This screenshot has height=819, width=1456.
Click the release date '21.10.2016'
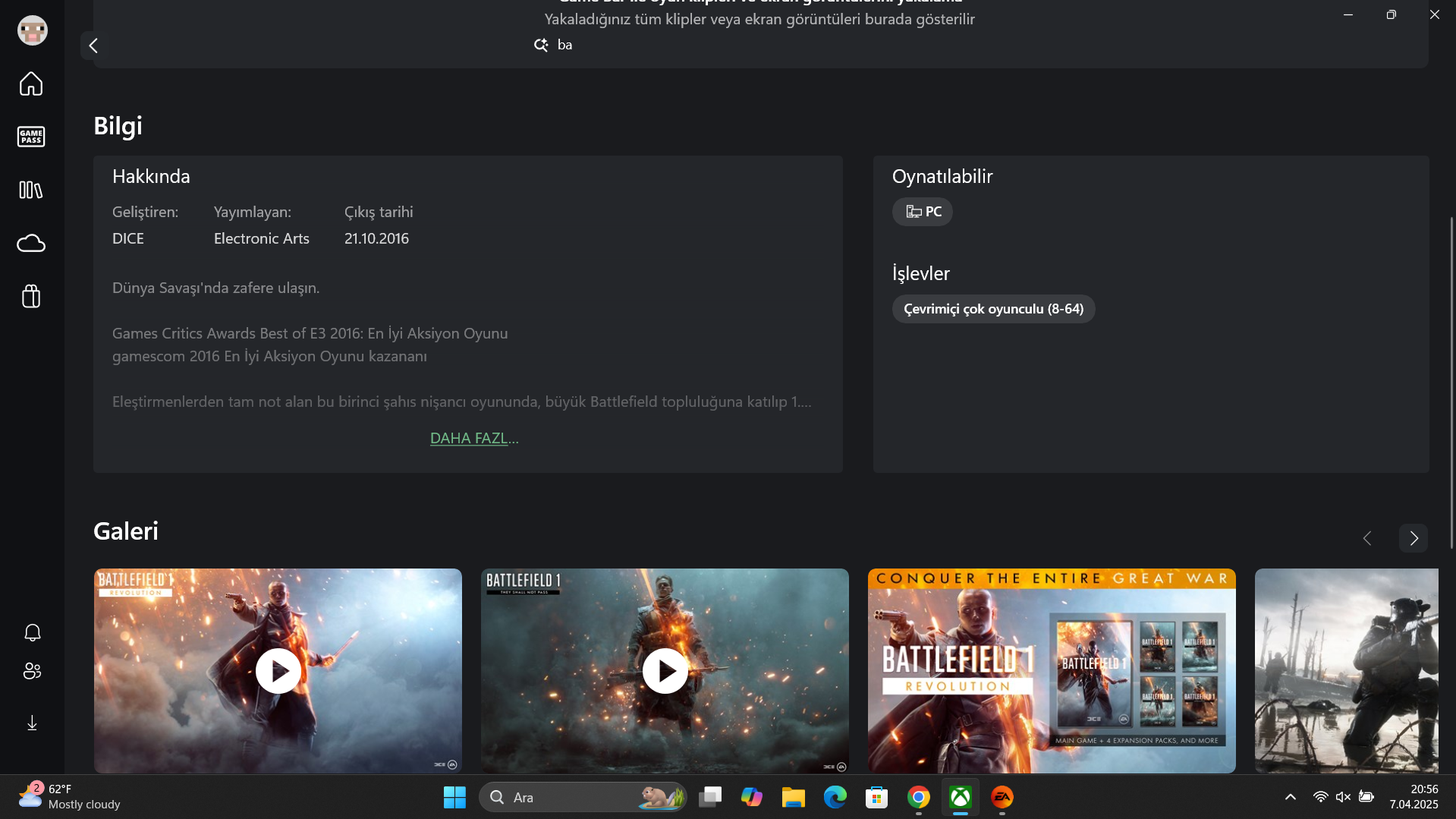tap(376, 238)
